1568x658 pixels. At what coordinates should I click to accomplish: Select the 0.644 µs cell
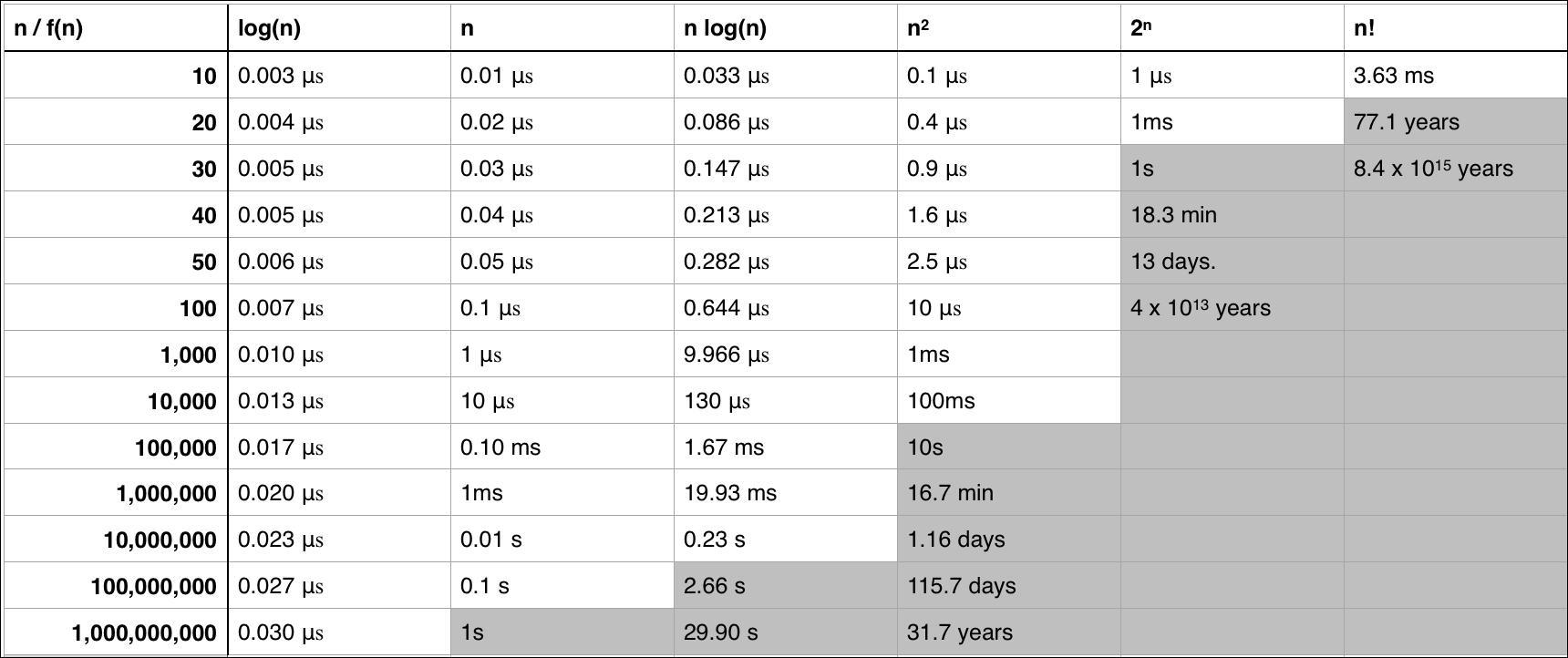[x=785, y=308]
